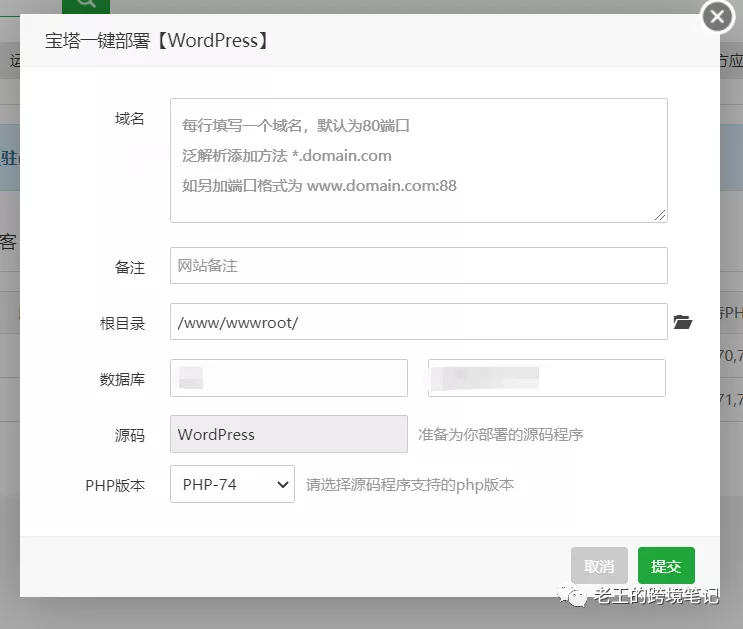Click the 请选择源码程序支持的php版本 hint text
This screenshot has height=629, width=743.
(410, 485)
